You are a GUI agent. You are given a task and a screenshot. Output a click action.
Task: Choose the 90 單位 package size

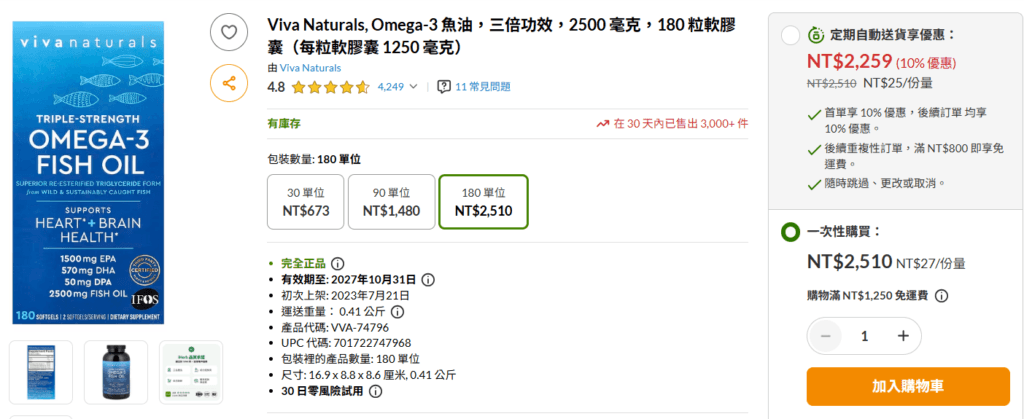coord(392,202)
